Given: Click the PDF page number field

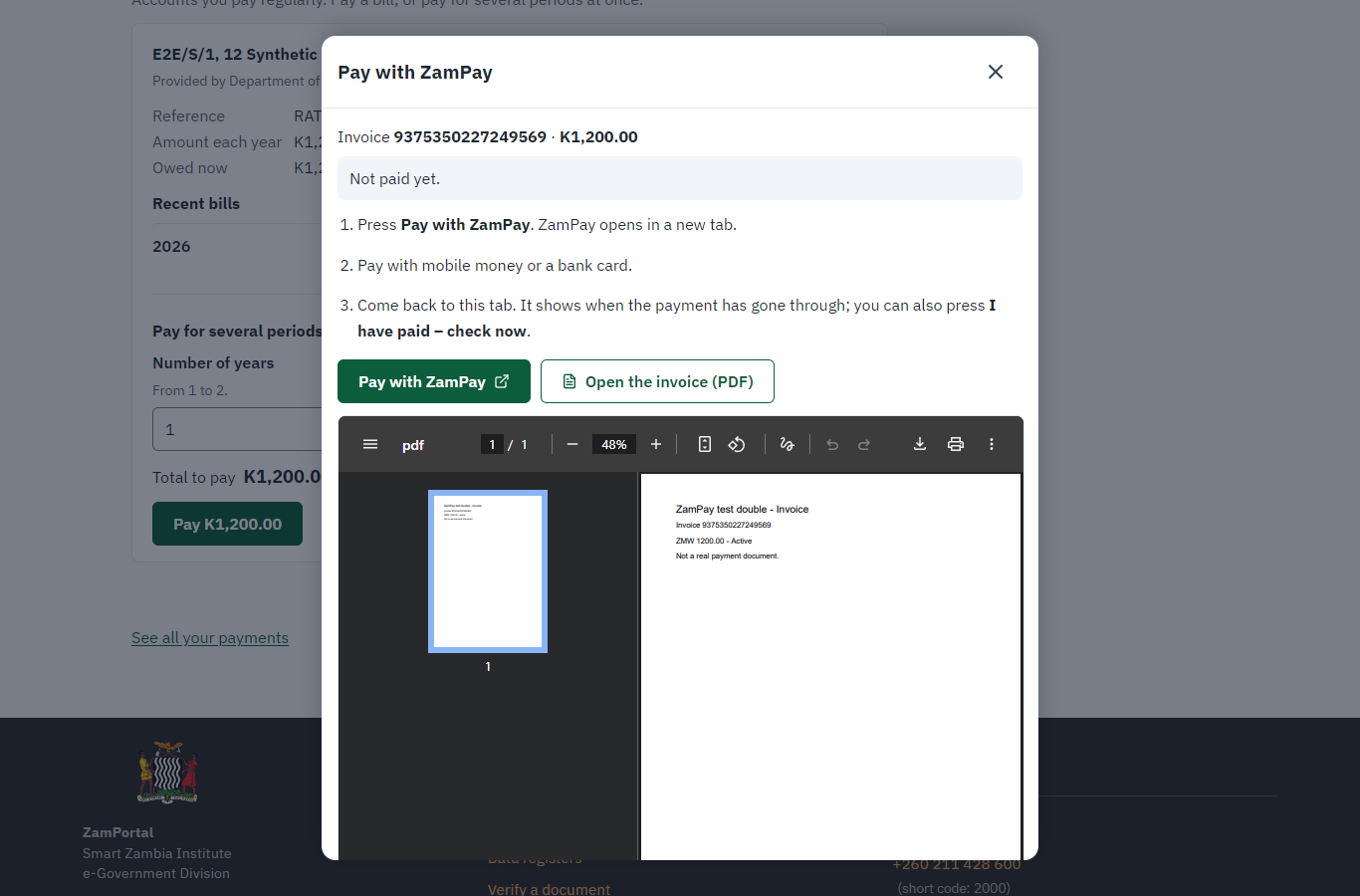Looking at the screenshot, I should [x=492, y=444].
